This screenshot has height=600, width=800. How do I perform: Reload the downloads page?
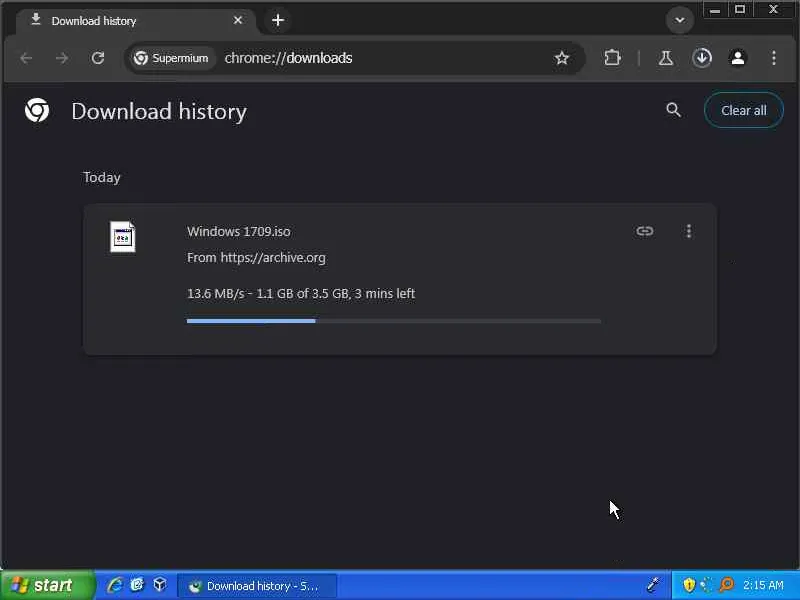pyautogui.click(x=98, y=58)
